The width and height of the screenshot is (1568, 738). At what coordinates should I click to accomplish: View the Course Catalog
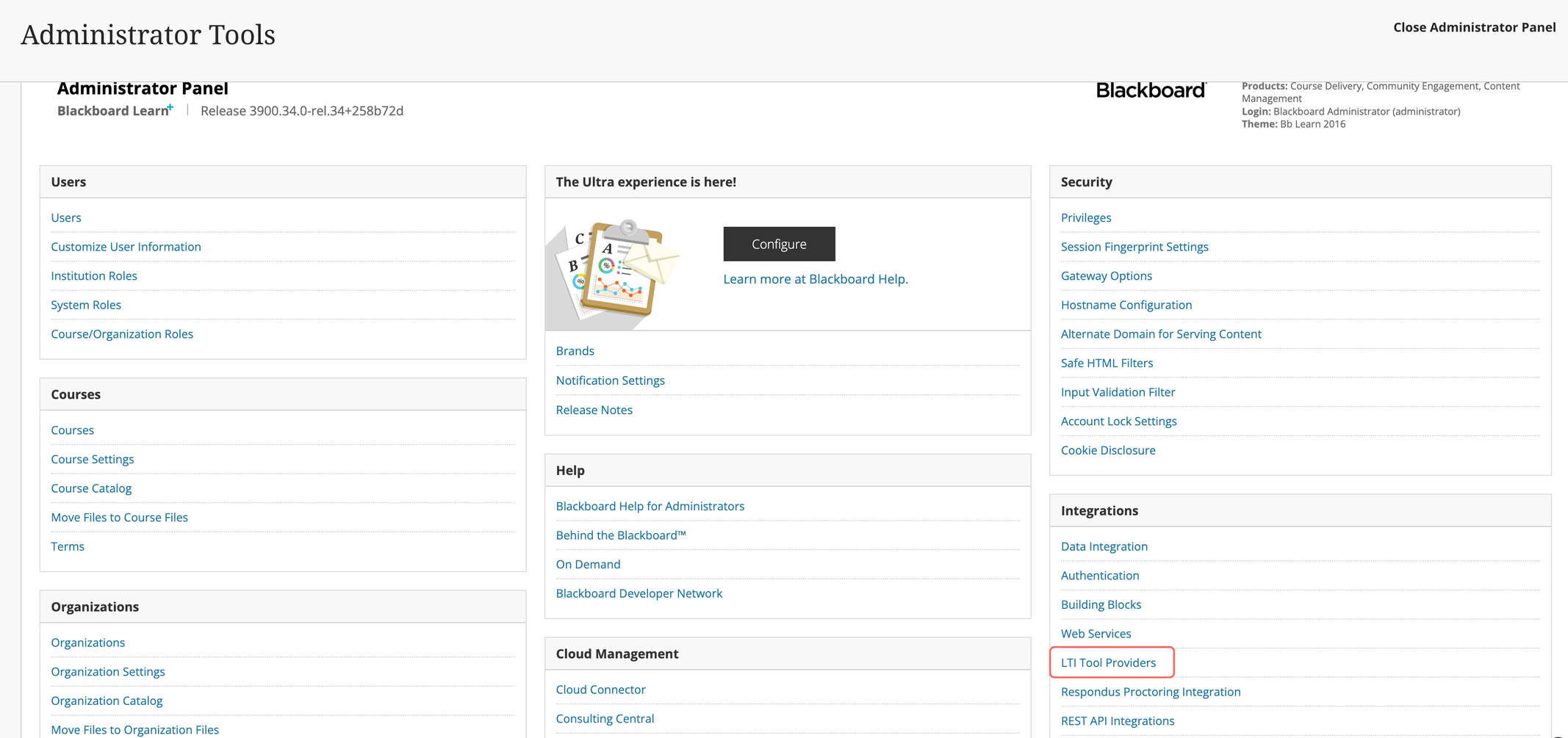pos(91,488)
